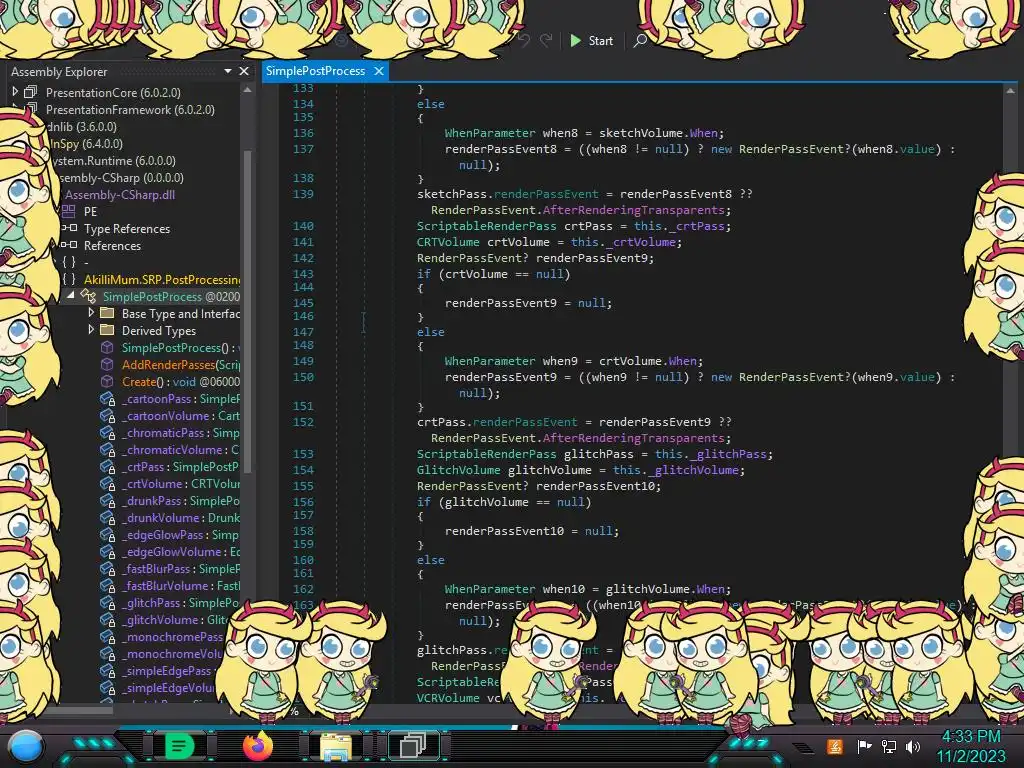Click the Derived Types folder icon

[x=107, y=330]
